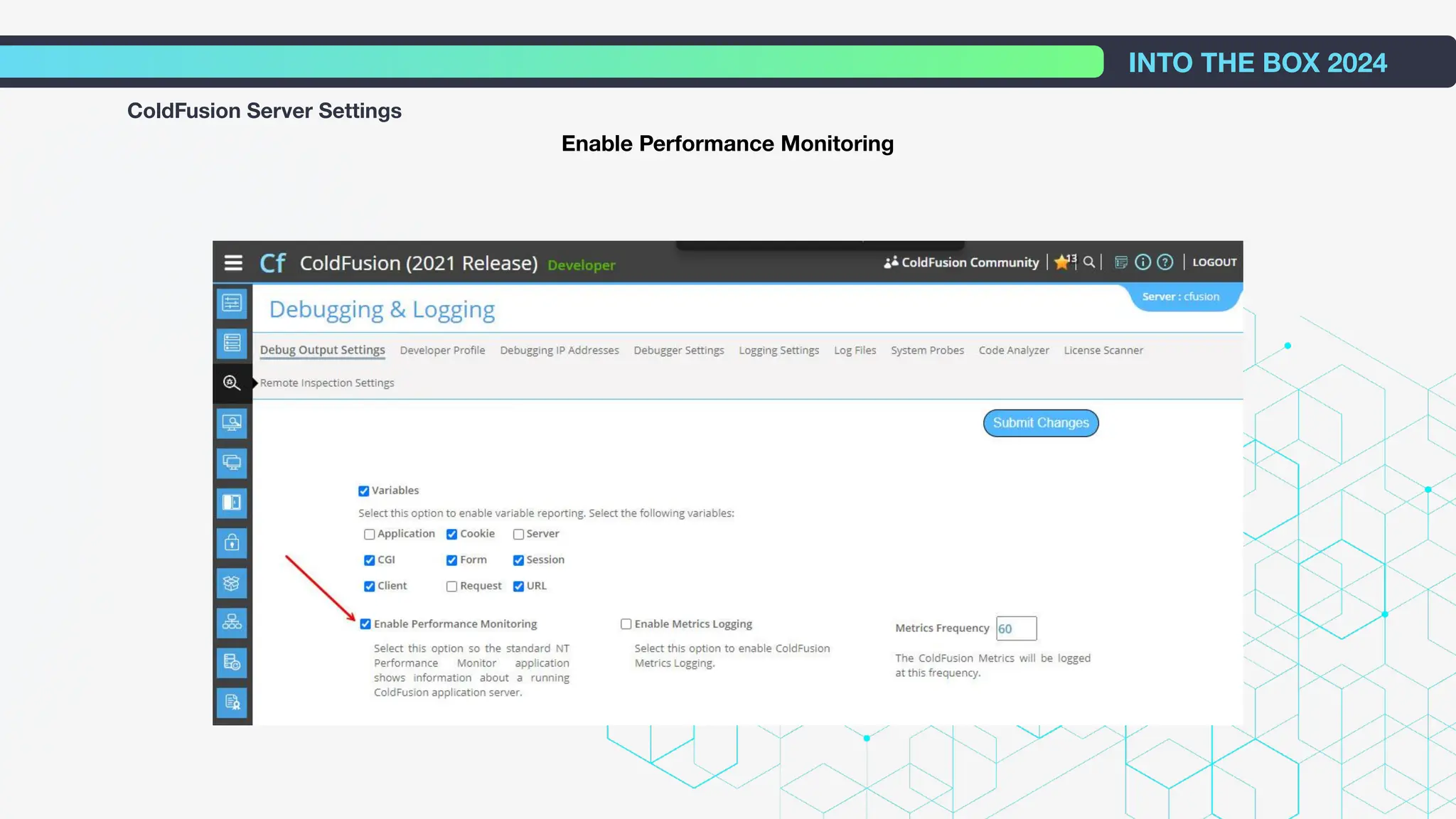Uncheck the Cookie variable checkbox
The width and height of the screenshot is (1456, 819).
[x=451, y=535]
